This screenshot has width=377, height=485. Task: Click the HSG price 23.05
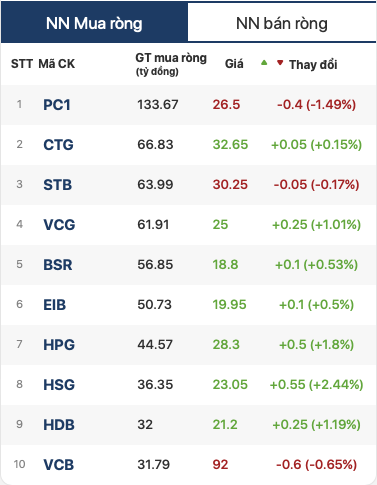point(230,385)
